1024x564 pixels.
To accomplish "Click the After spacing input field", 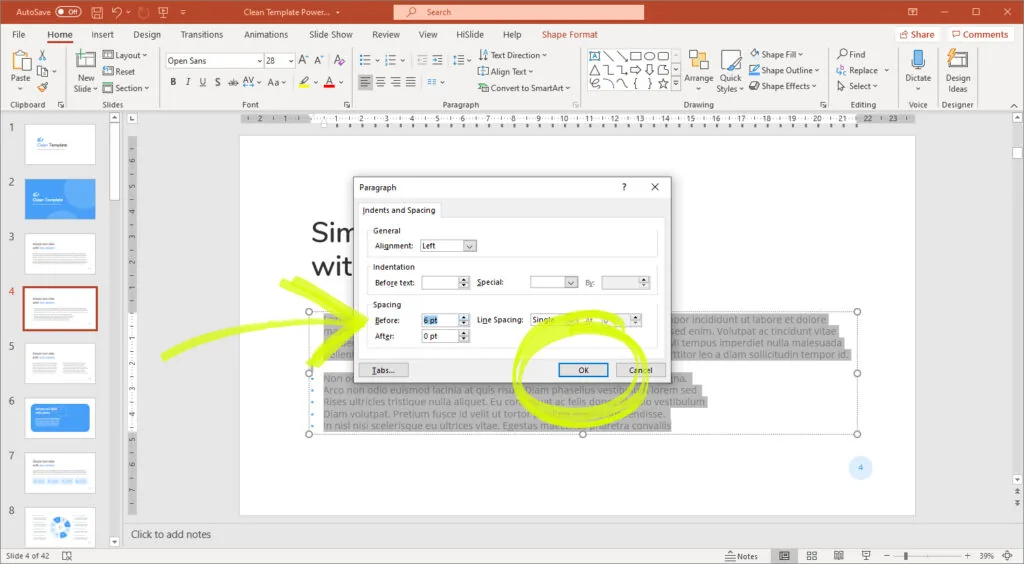I will (x=440, y=336).
